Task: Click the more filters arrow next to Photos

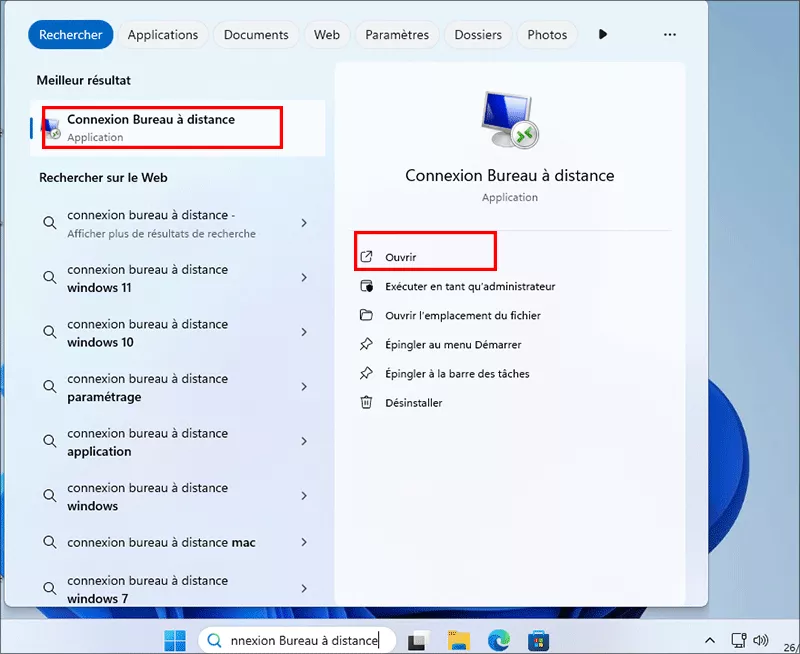Action: [603, 34]
